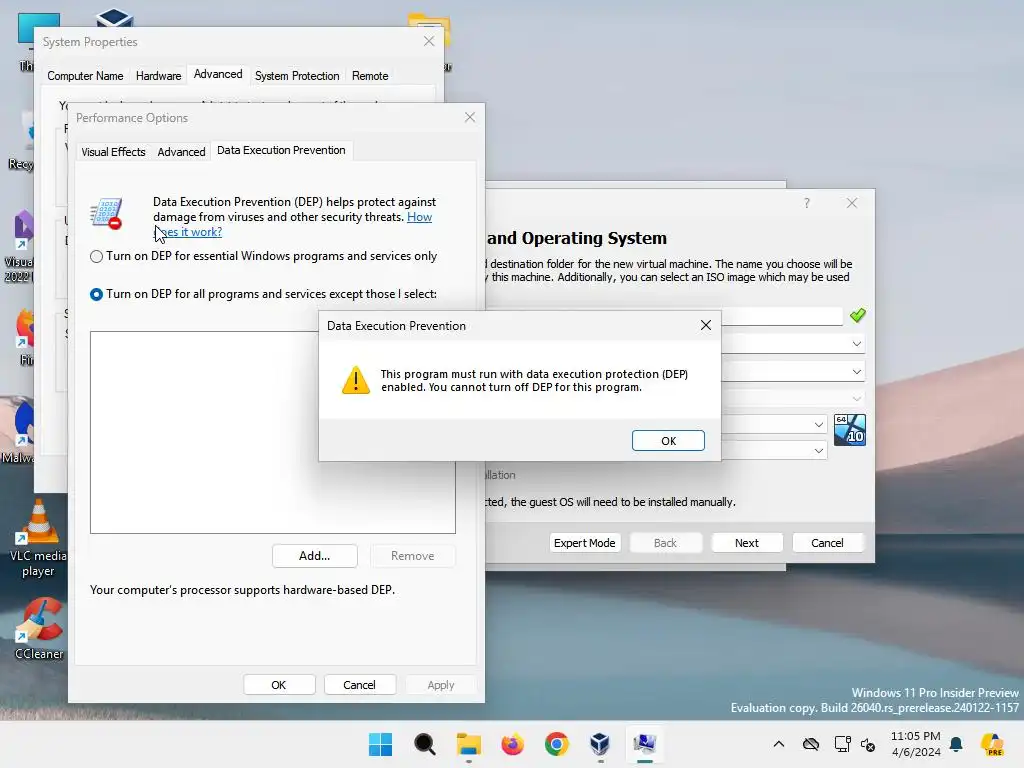Switch to Performance Options Advanced tab
Viewport: 1024px width, 768px height.
click(x=182, y=152)
